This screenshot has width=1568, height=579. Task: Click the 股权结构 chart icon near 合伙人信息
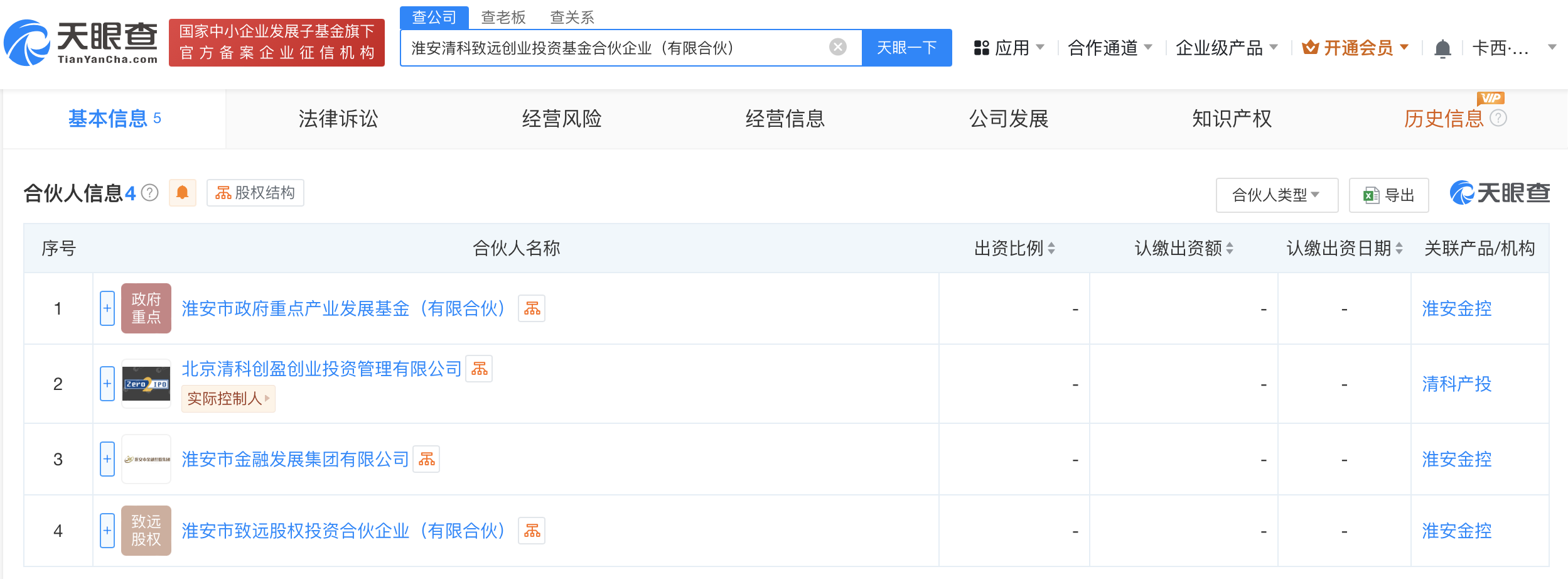(x=223, y=193)
